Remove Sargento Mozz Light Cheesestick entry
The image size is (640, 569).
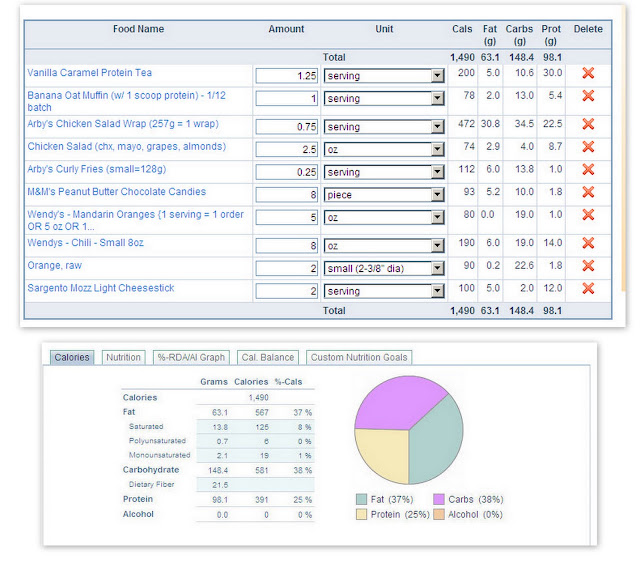588,289
